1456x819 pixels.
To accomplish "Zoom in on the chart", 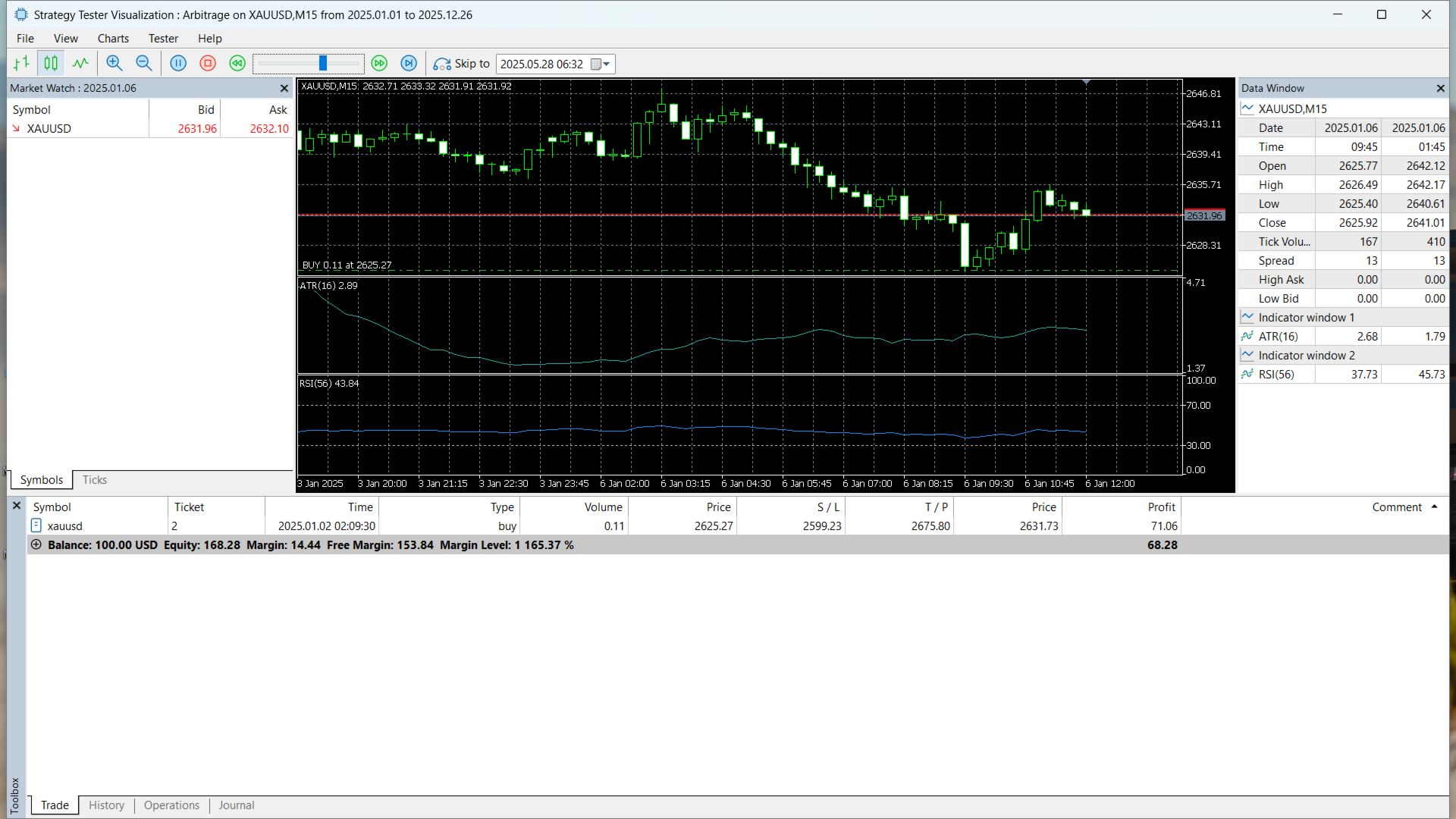I will (114, 64).
